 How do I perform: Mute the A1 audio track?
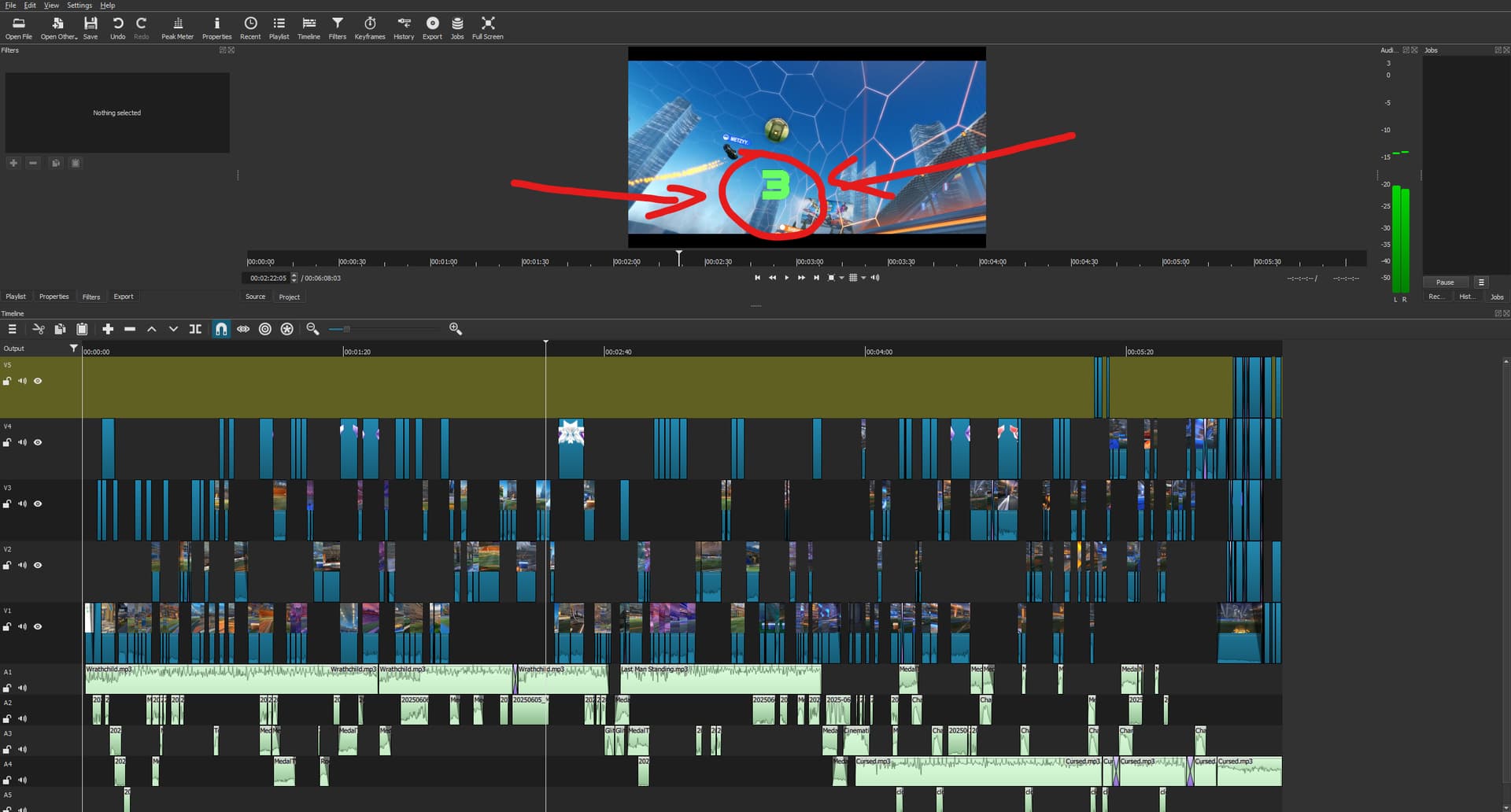tap(22, 688)
